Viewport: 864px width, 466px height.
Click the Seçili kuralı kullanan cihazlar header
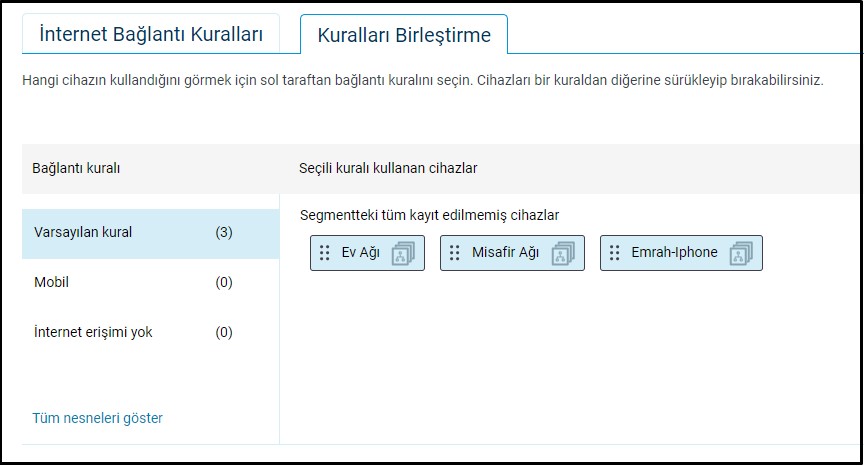pyautogui.click(x=388, y=168)
